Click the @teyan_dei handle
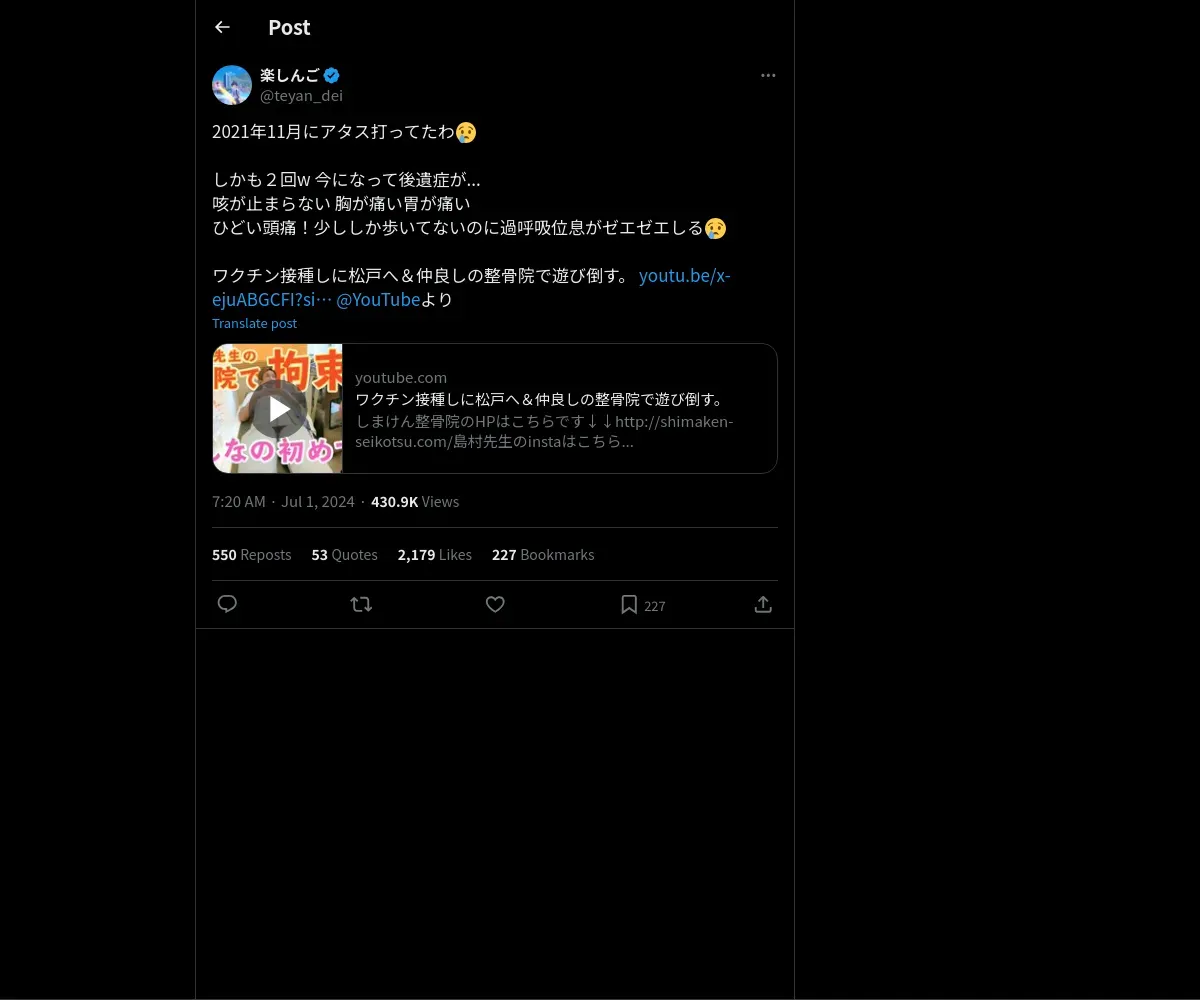 tap(301, 95)
